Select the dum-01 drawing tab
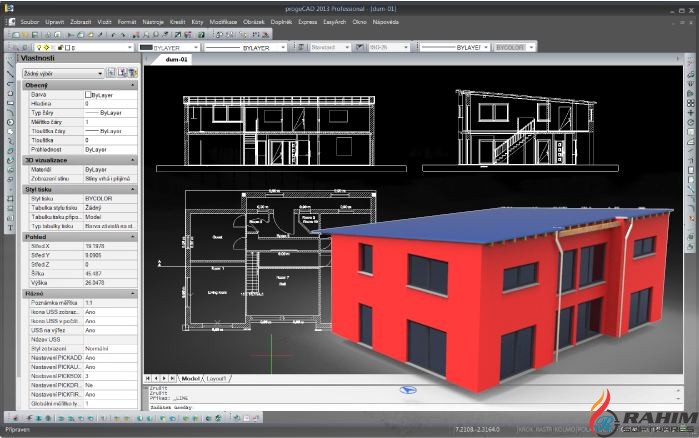This screenshot has height=438, width=699. tap(176, 59)
